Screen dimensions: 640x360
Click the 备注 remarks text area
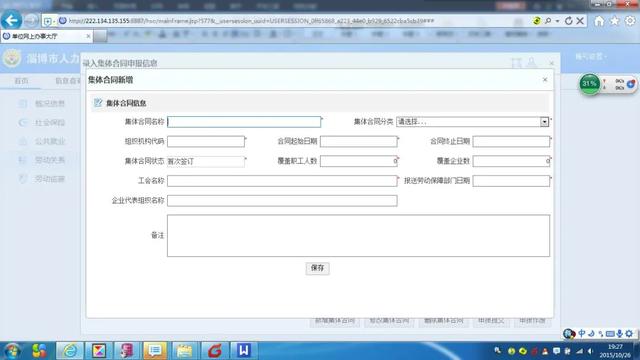pos(358,236)
